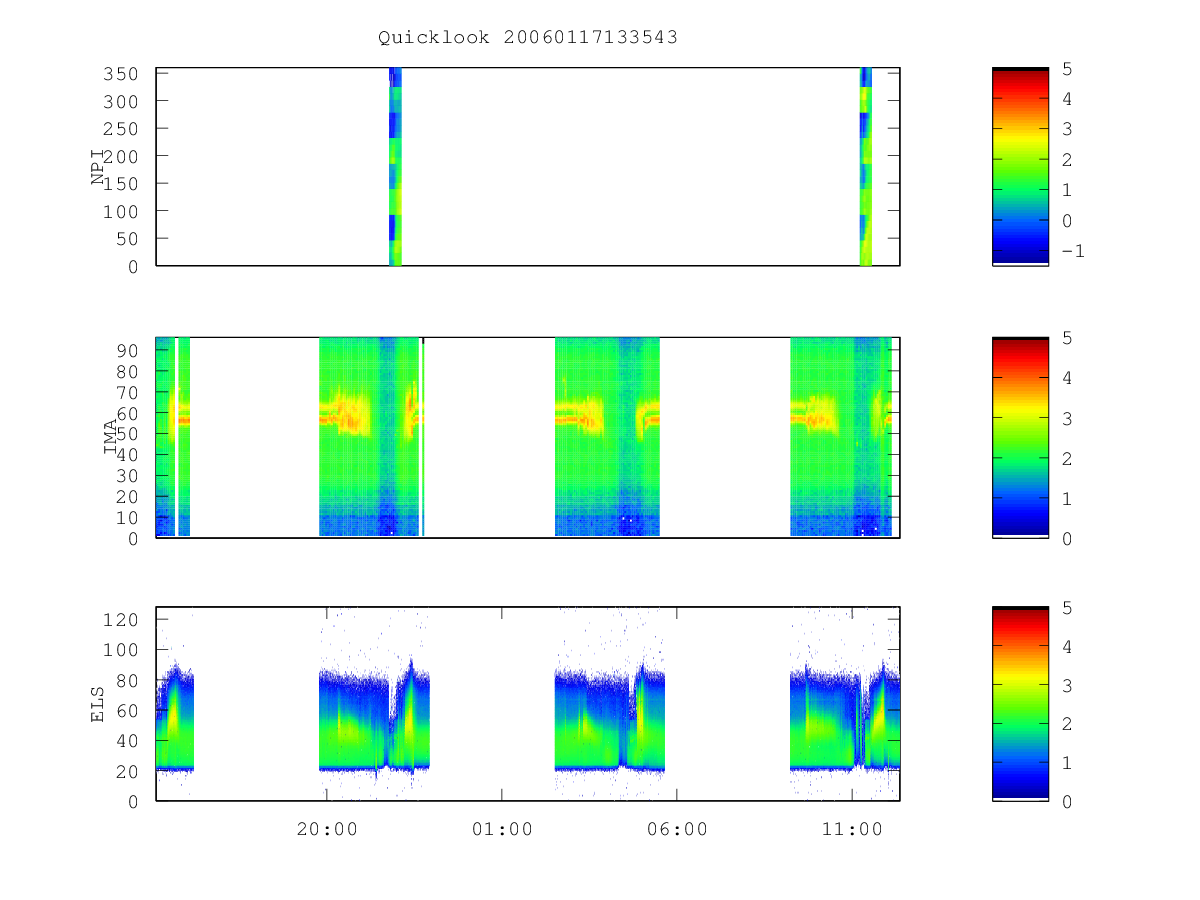Click the ELS panel colorbar

(1020, 704)
